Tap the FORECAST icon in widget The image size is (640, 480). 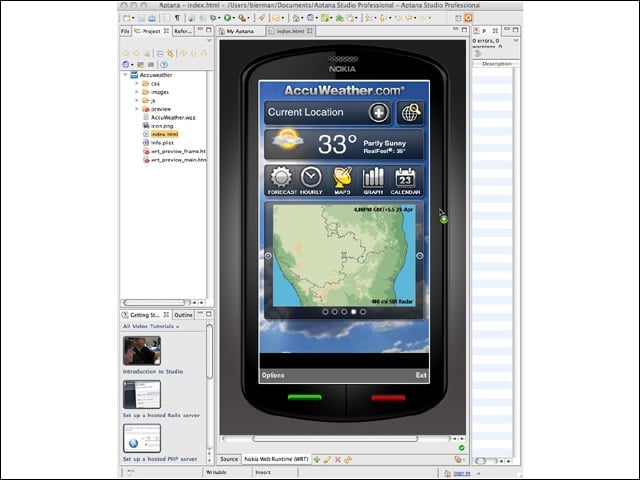point(281,181)
